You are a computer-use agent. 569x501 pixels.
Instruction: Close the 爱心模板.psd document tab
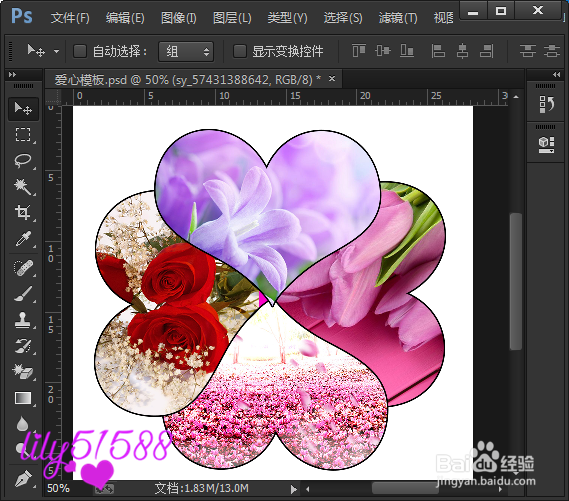(332, 78)
